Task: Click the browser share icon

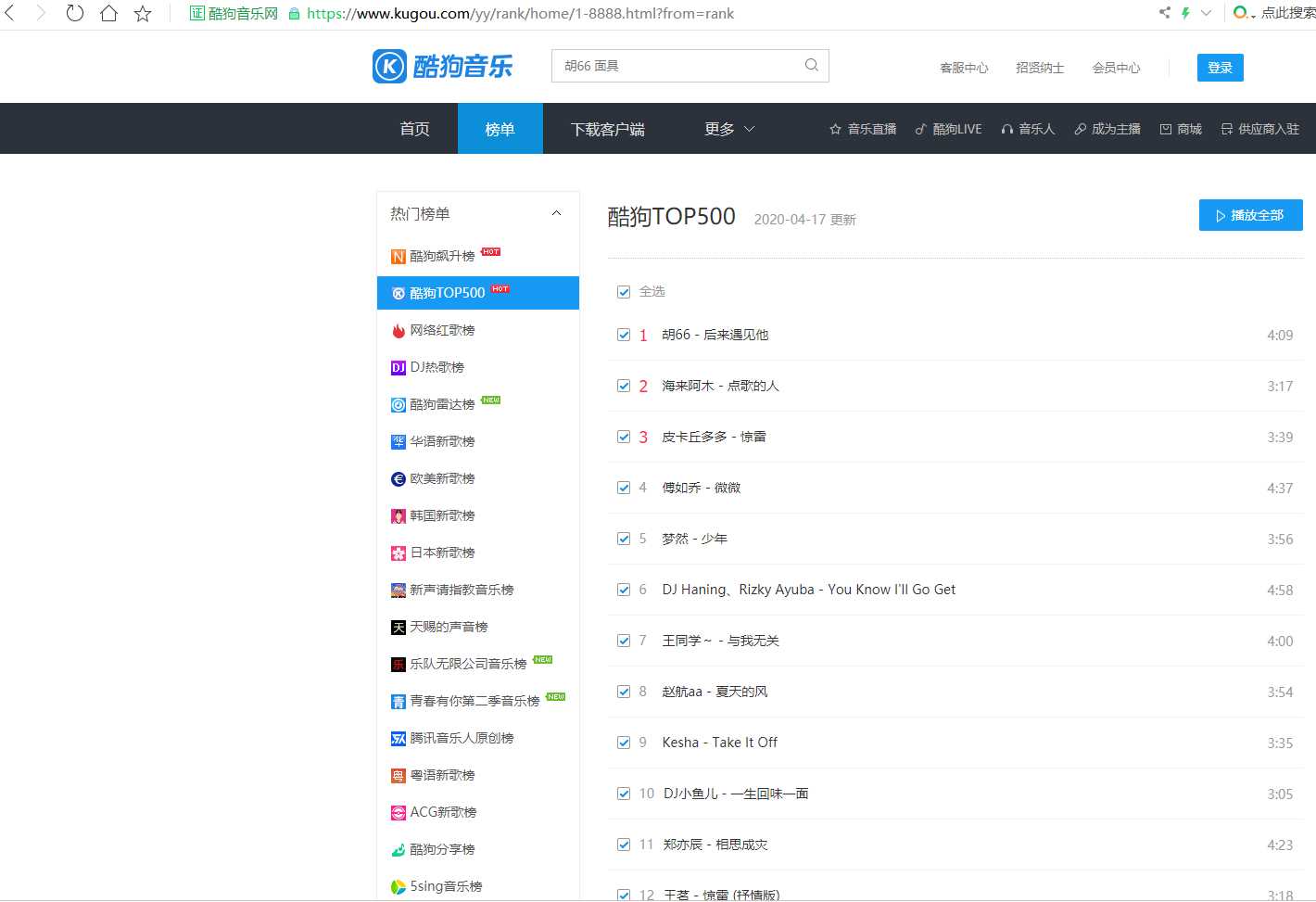Action: [1164, 13]
